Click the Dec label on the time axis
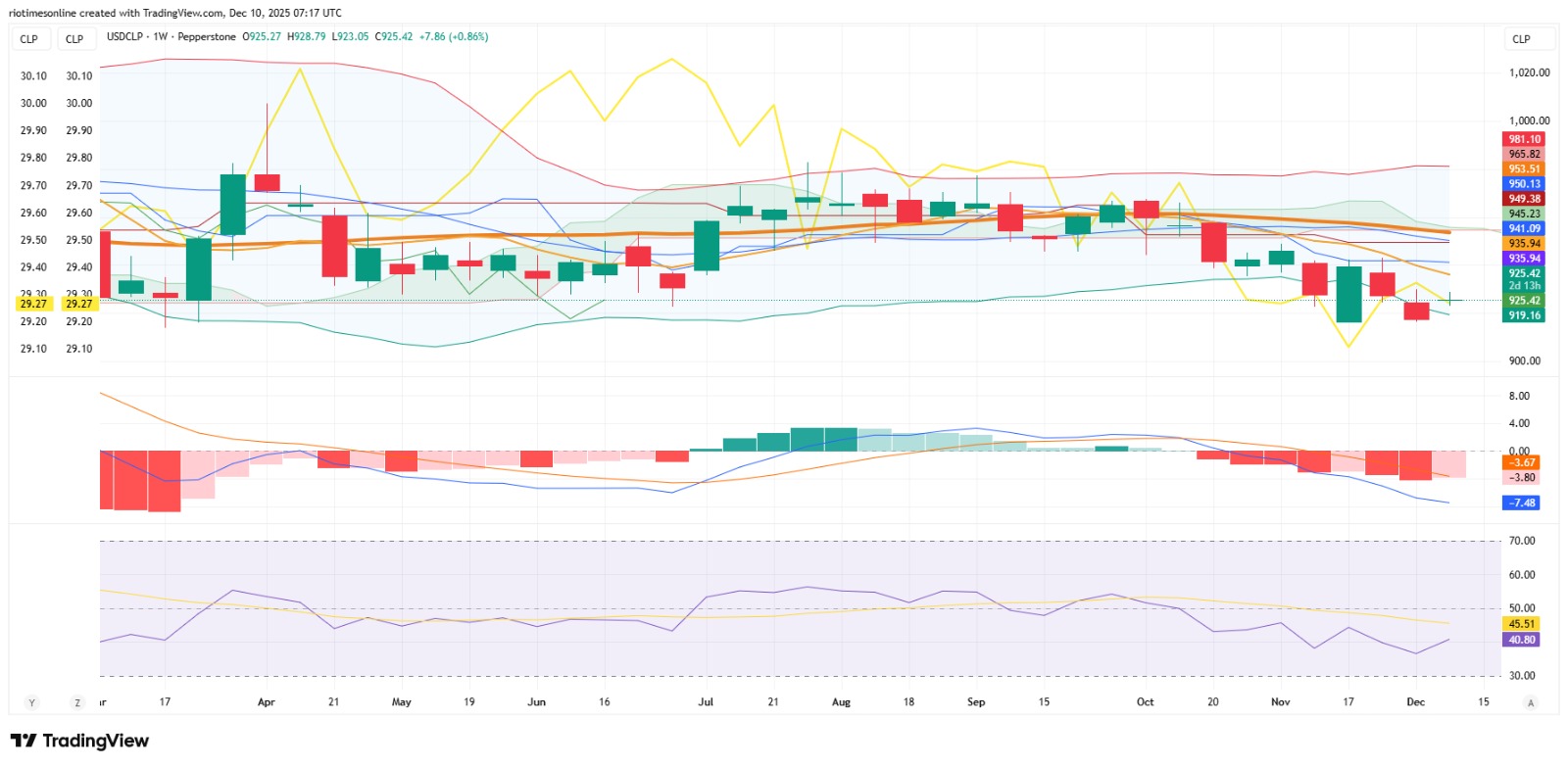 (x=1415, y=702)
